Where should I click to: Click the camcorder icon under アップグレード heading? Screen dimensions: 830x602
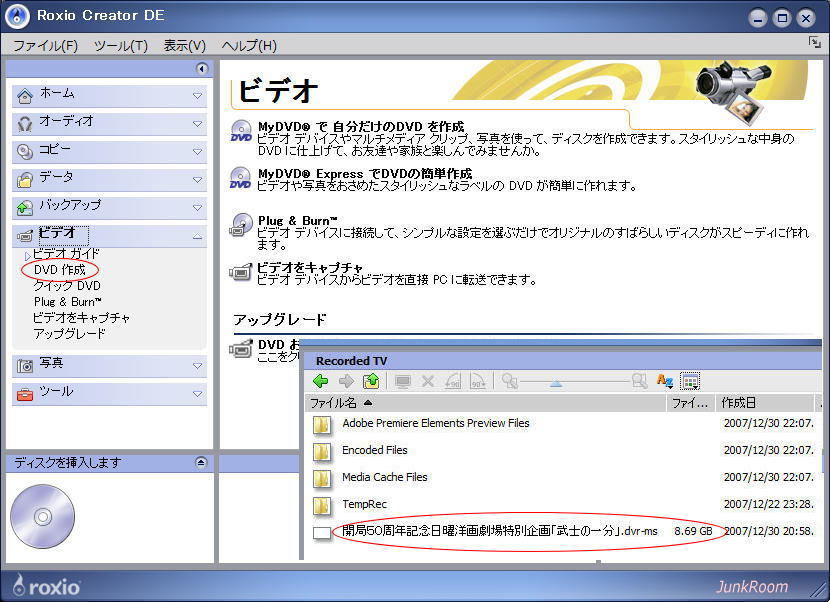[x=240, y=349]
